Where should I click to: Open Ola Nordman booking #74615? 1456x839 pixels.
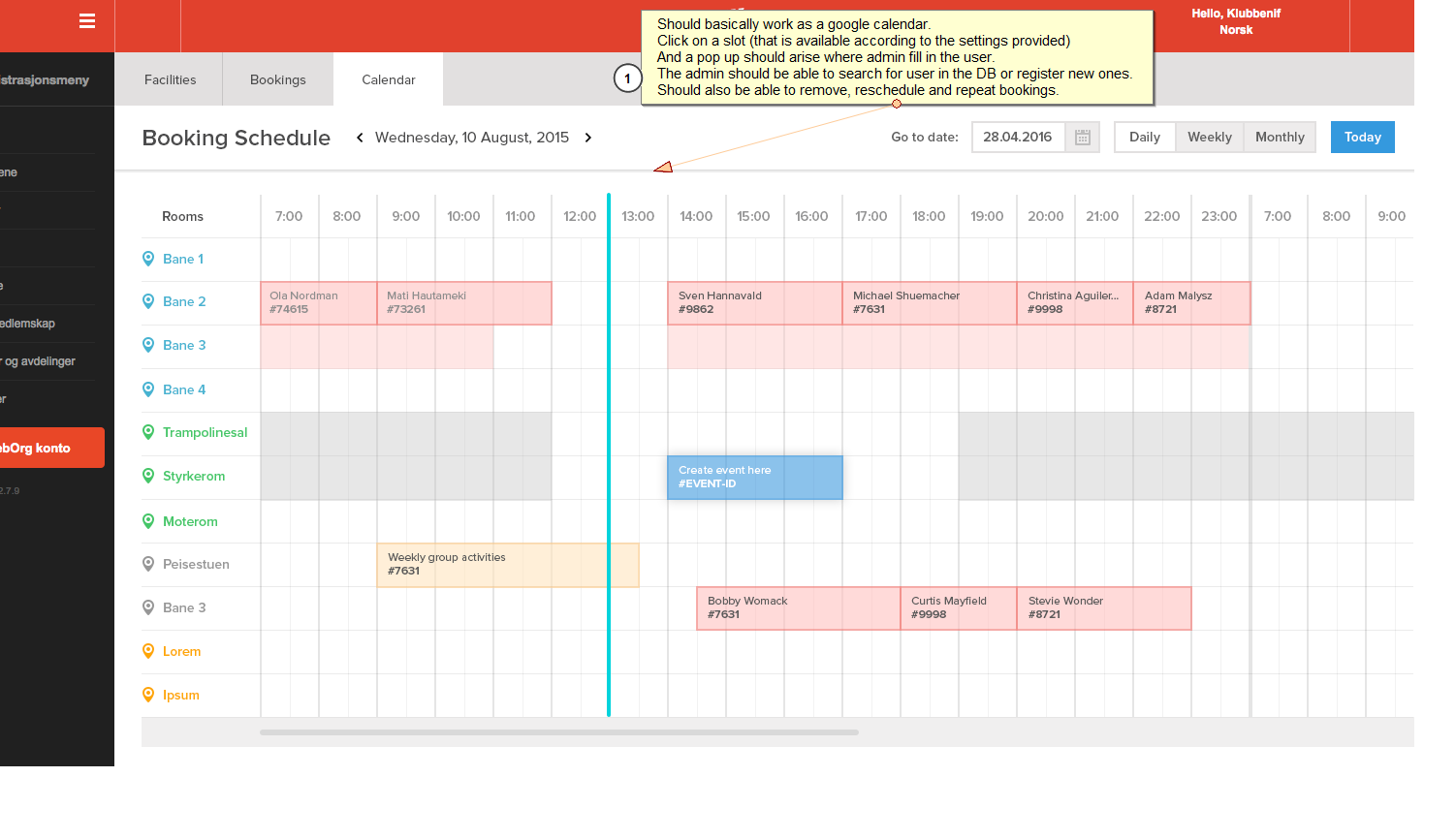point(319,302)
